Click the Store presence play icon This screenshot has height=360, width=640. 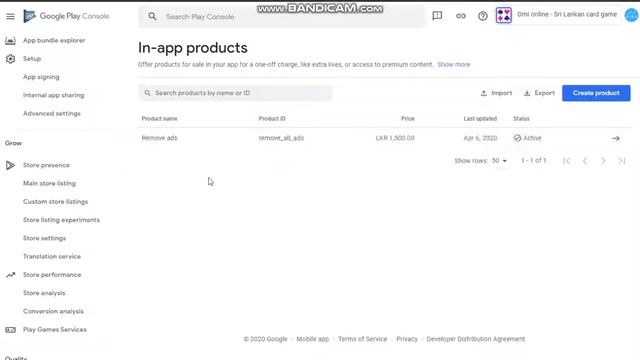(x=10, y=165)
